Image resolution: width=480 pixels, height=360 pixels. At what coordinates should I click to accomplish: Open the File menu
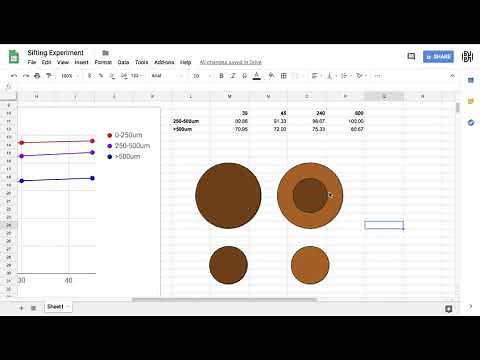coord(32,62)
